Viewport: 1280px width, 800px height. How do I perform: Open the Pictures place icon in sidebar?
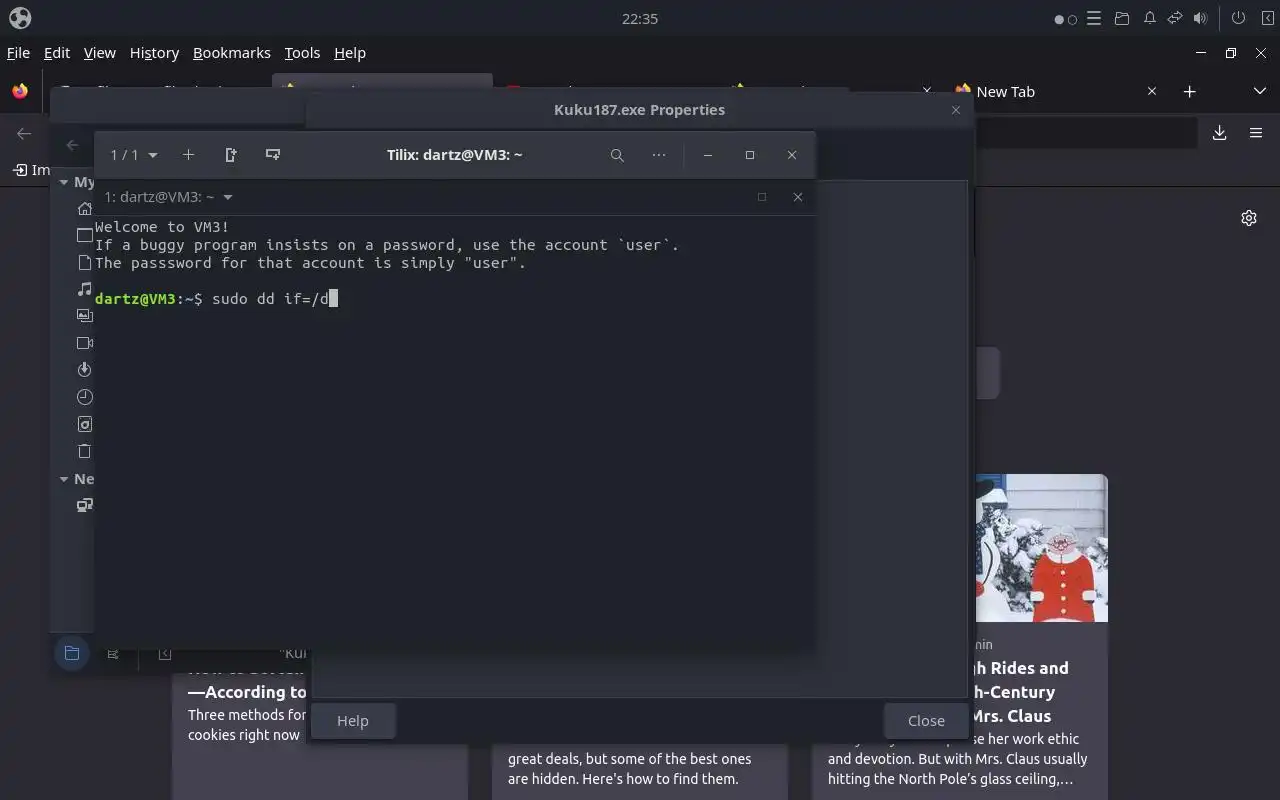pos(85,316)
